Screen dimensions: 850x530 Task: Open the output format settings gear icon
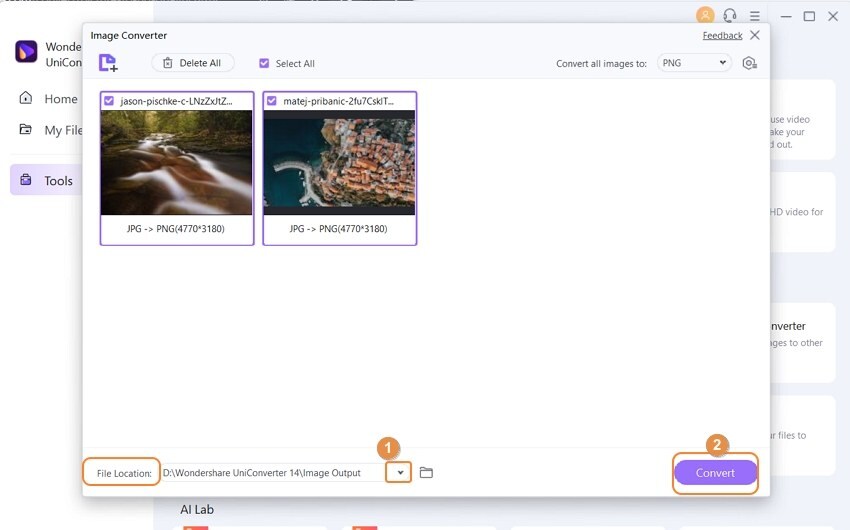pyautogui.click(x=750, y=63)
